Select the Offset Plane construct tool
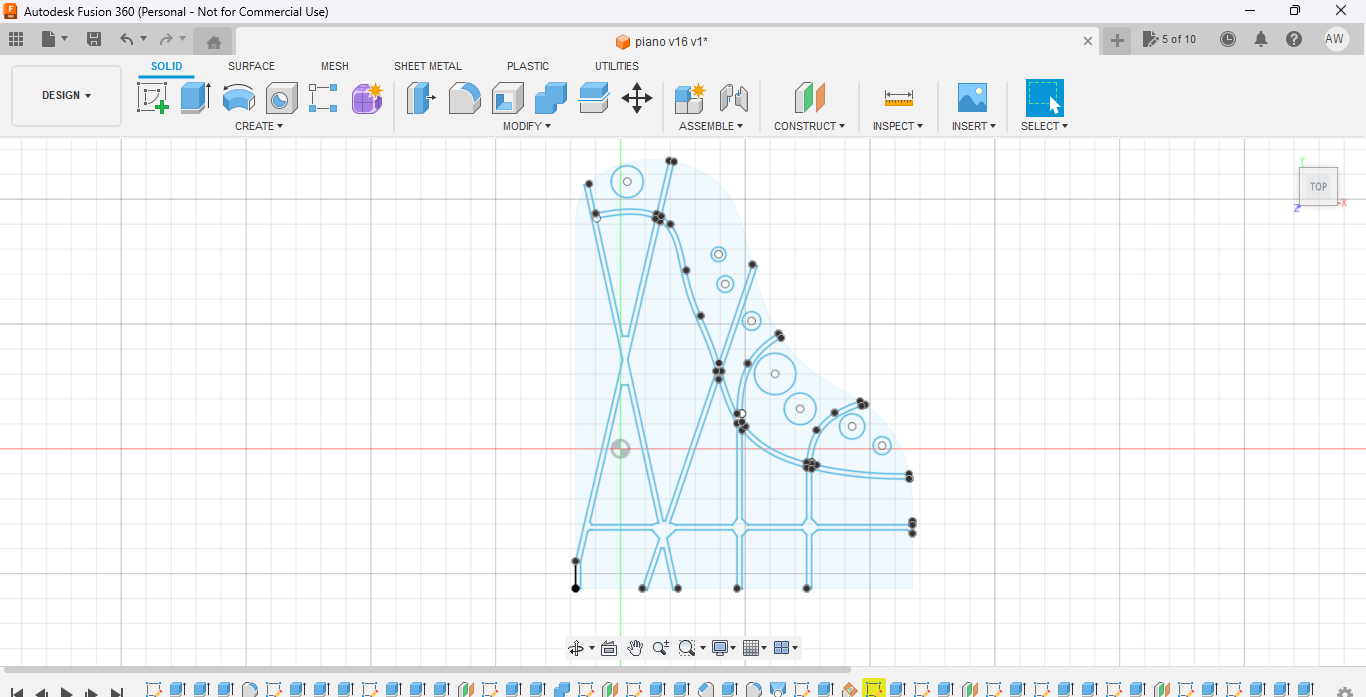1366x697 pixels. pyautogui.click(x=809, y=98)
